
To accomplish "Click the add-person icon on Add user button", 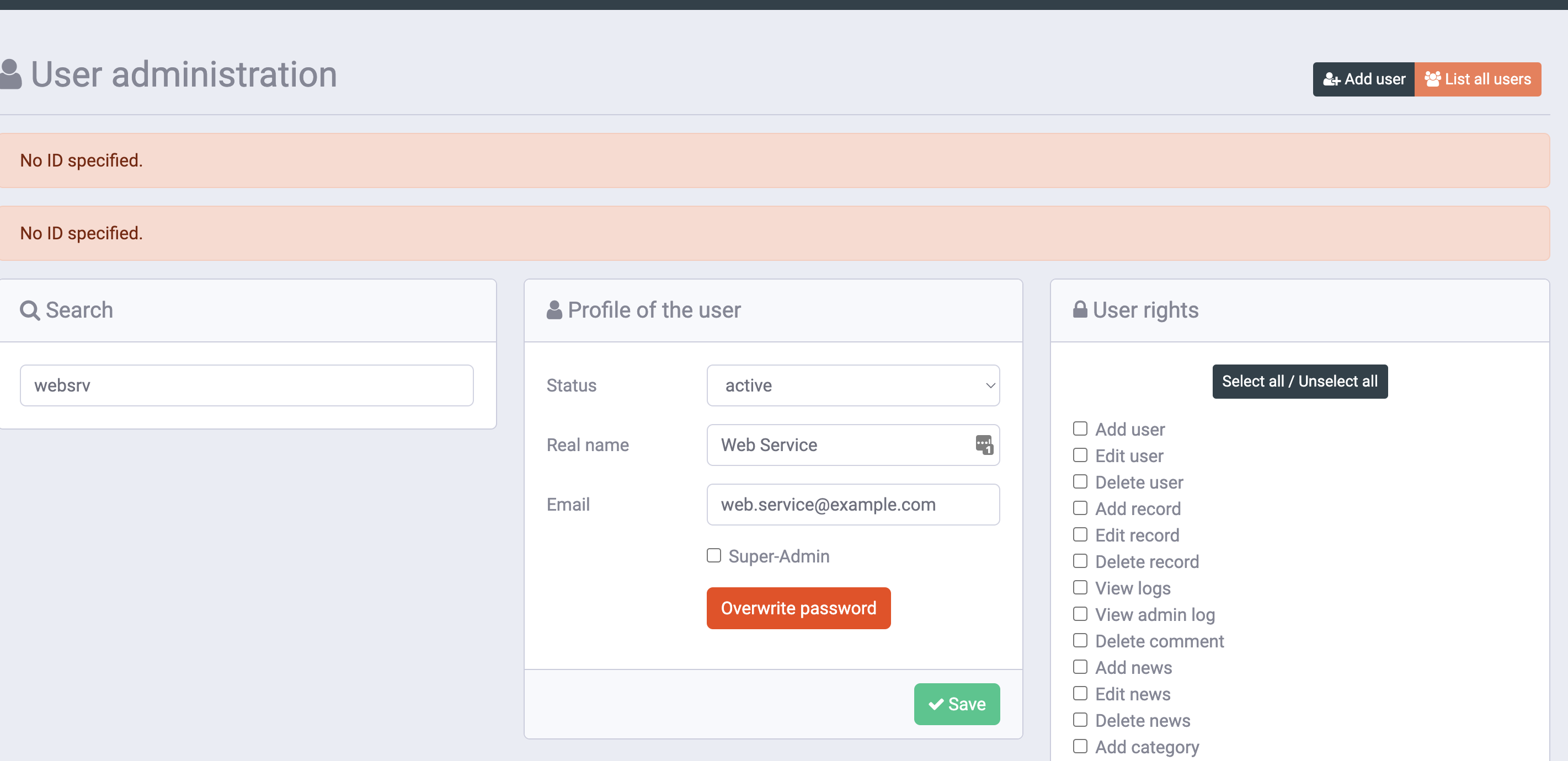I will click(1331, 80).
